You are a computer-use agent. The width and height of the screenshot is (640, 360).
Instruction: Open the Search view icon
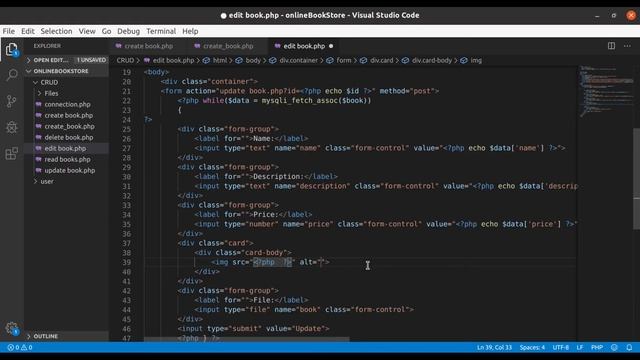point(12,75)
